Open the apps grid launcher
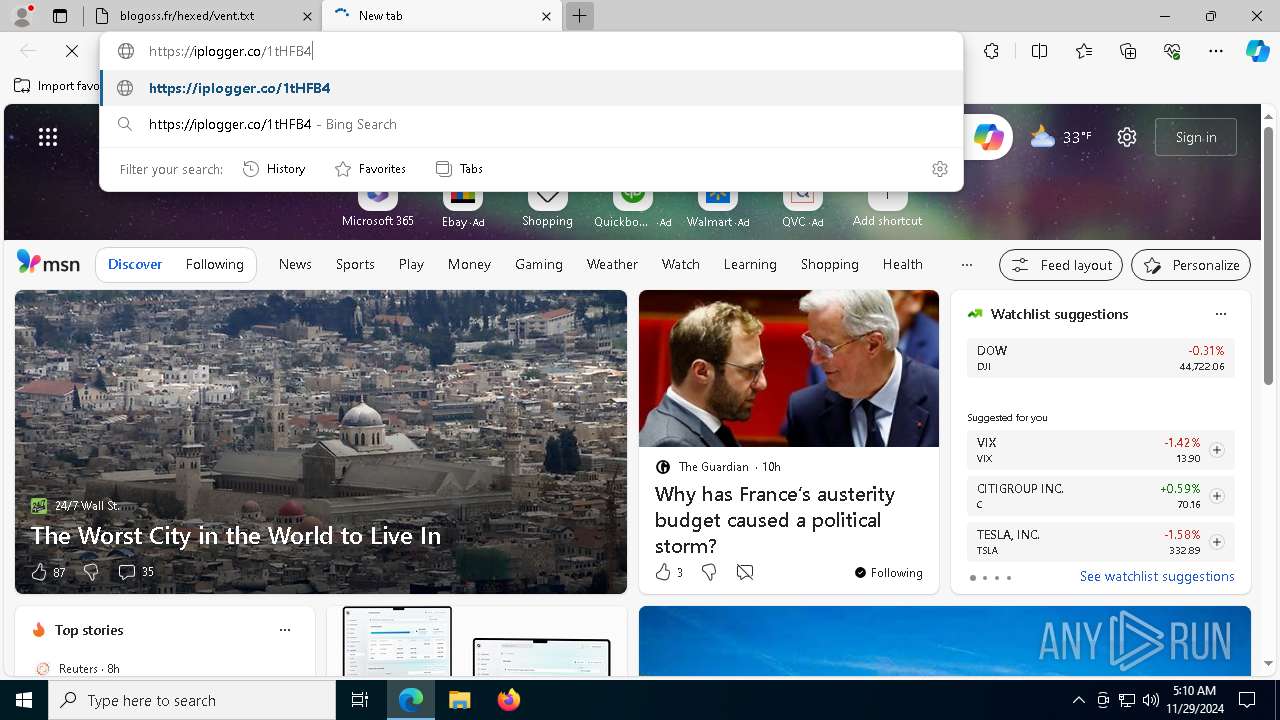 (48, 137)
